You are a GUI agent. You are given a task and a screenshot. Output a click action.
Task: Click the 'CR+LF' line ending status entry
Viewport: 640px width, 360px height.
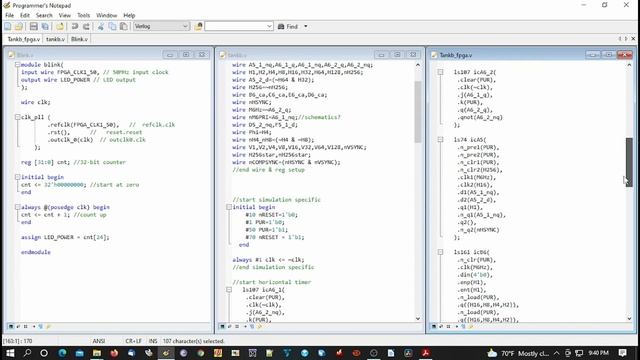click(x=133, y=341)
